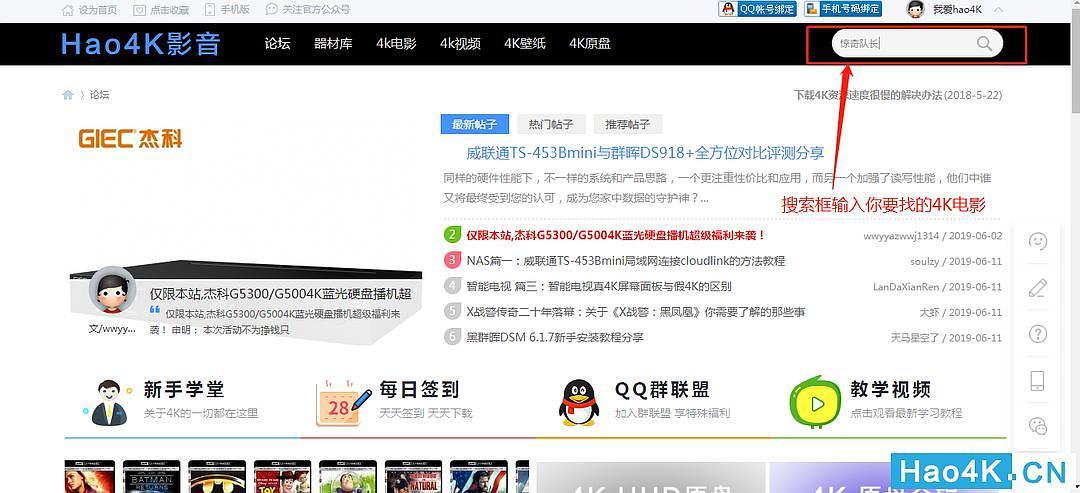1080x493 pixels.
Task: Click the 手机版 link
Action: tap(228, 10)
